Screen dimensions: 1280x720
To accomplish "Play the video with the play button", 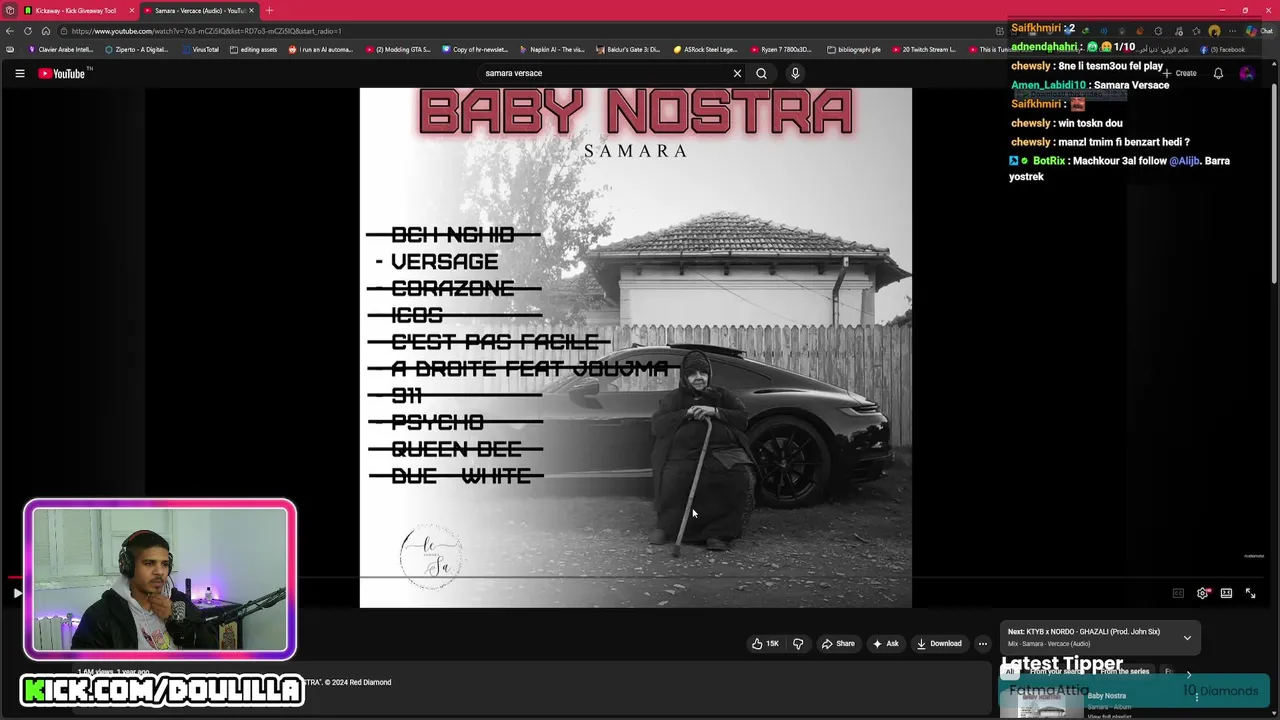I will pos(17,593).
